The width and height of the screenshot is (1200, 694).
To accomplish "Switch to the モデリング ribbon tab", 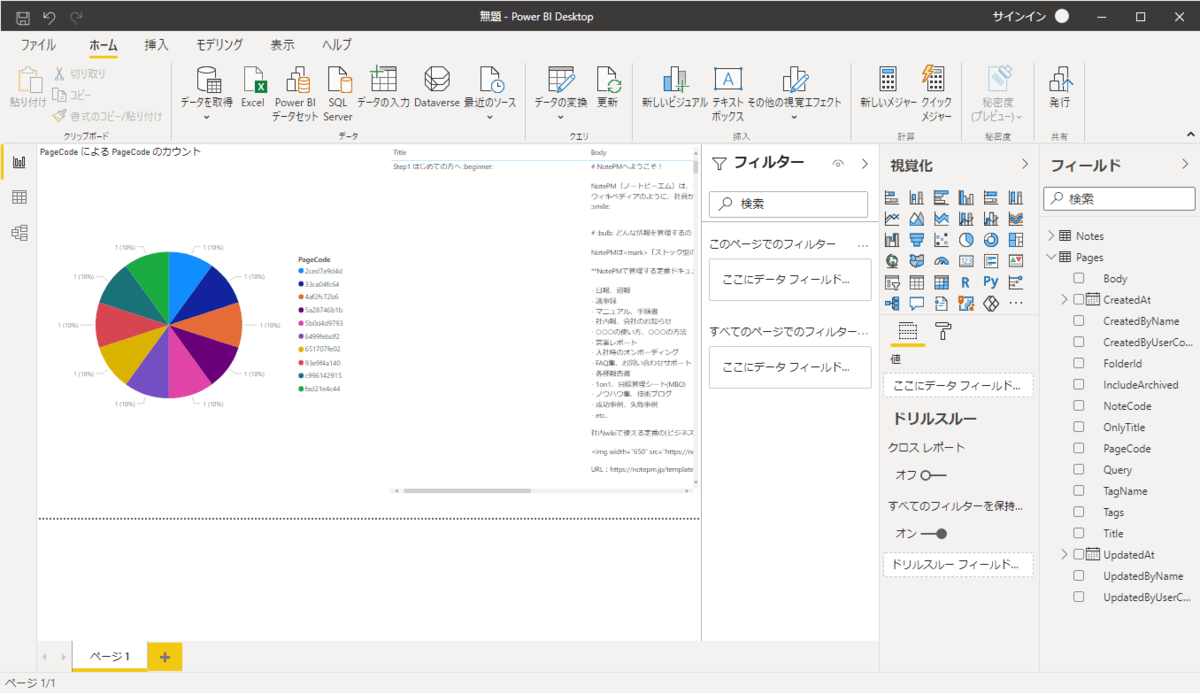I will click(x=219, y=45).
